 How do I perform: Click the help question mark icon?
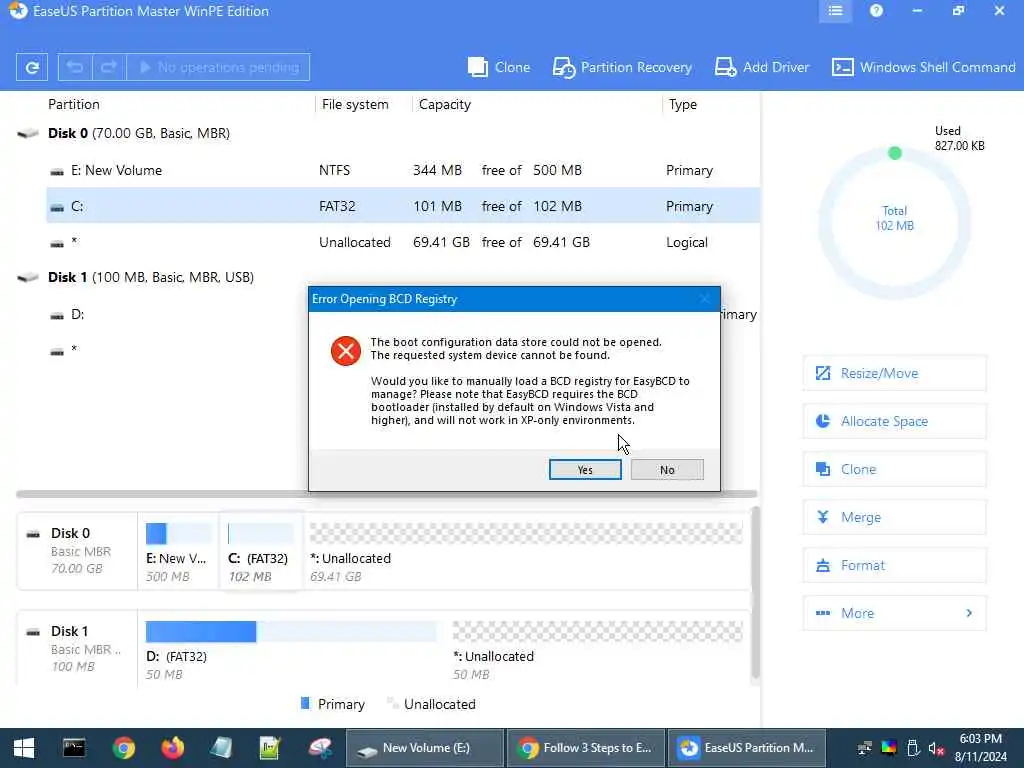(x=876, y=11)
